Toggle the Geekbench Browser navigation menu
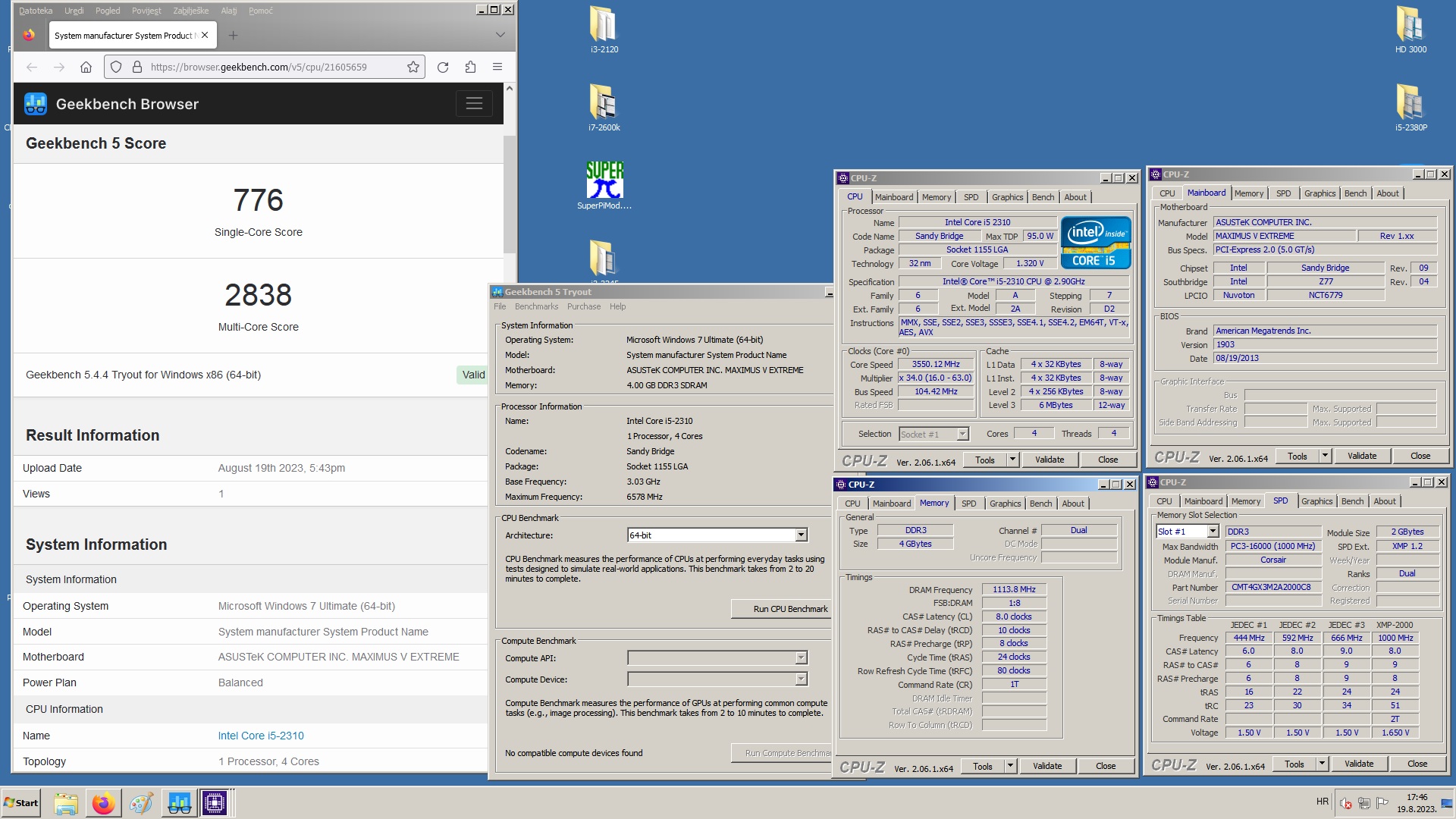Viewport: 1456px width, 819px height. tap(474, 104)
